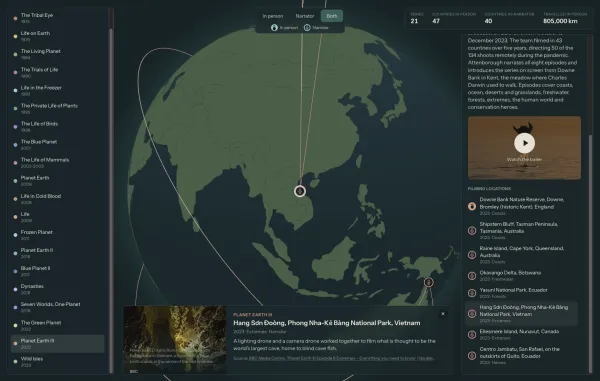Viewport: 600px width, 381px height.
Task: Click the globe marker near Papua New Guinea
Action: pos(429,282)
